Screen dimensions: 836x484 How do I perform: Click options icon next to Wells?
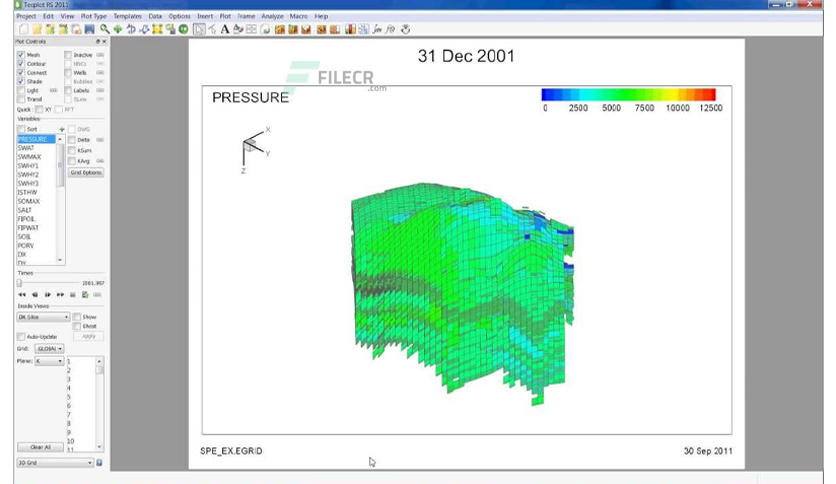tap(100, 72)
